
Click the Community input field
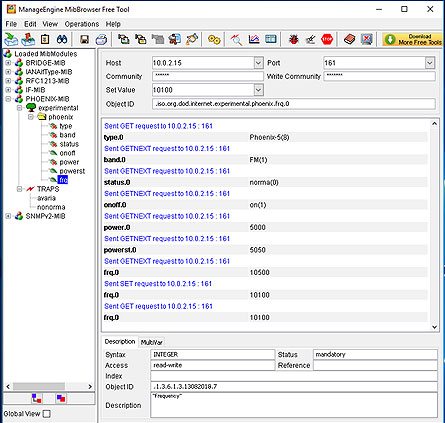coord(208,76)
